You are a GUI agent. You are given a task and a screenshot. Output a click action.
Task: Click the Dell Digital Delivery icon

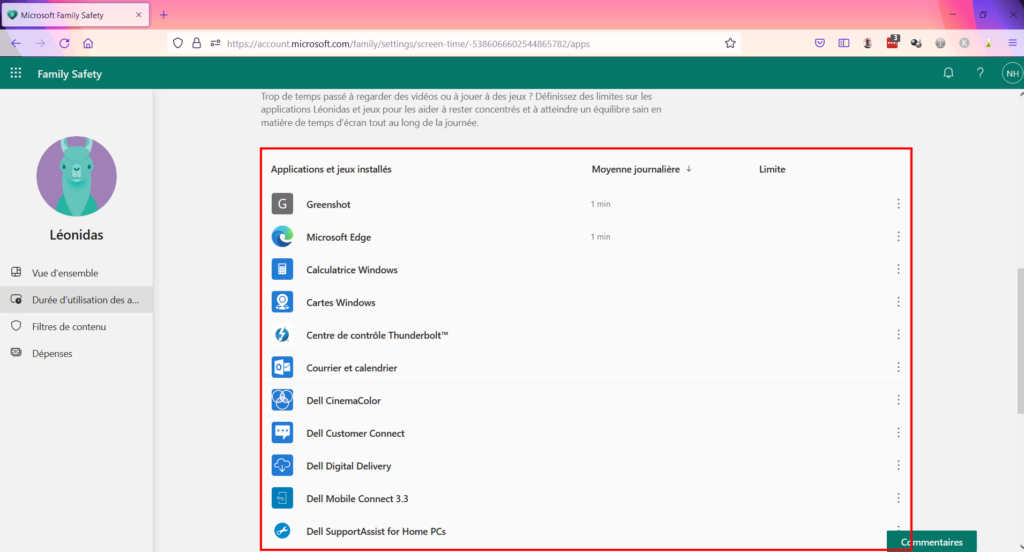coord(282,465)
